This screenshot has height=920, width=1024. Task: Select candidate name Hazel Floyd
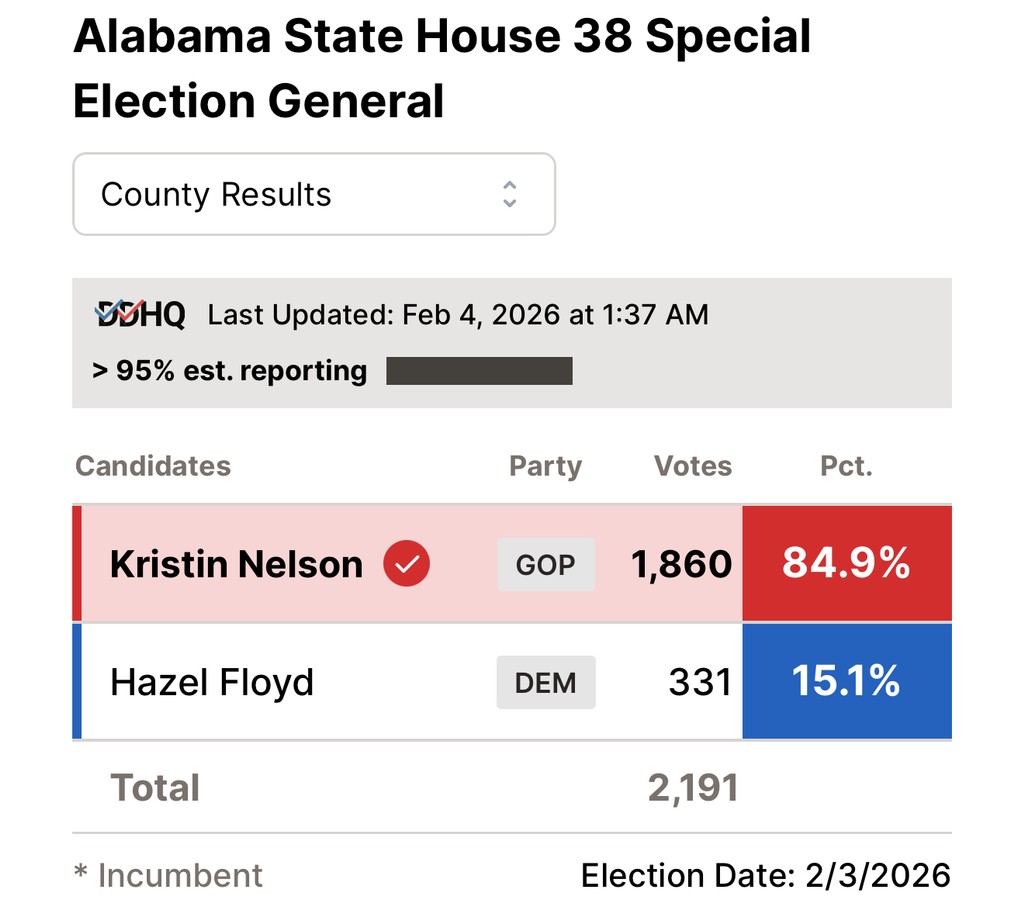pos(212,682)
